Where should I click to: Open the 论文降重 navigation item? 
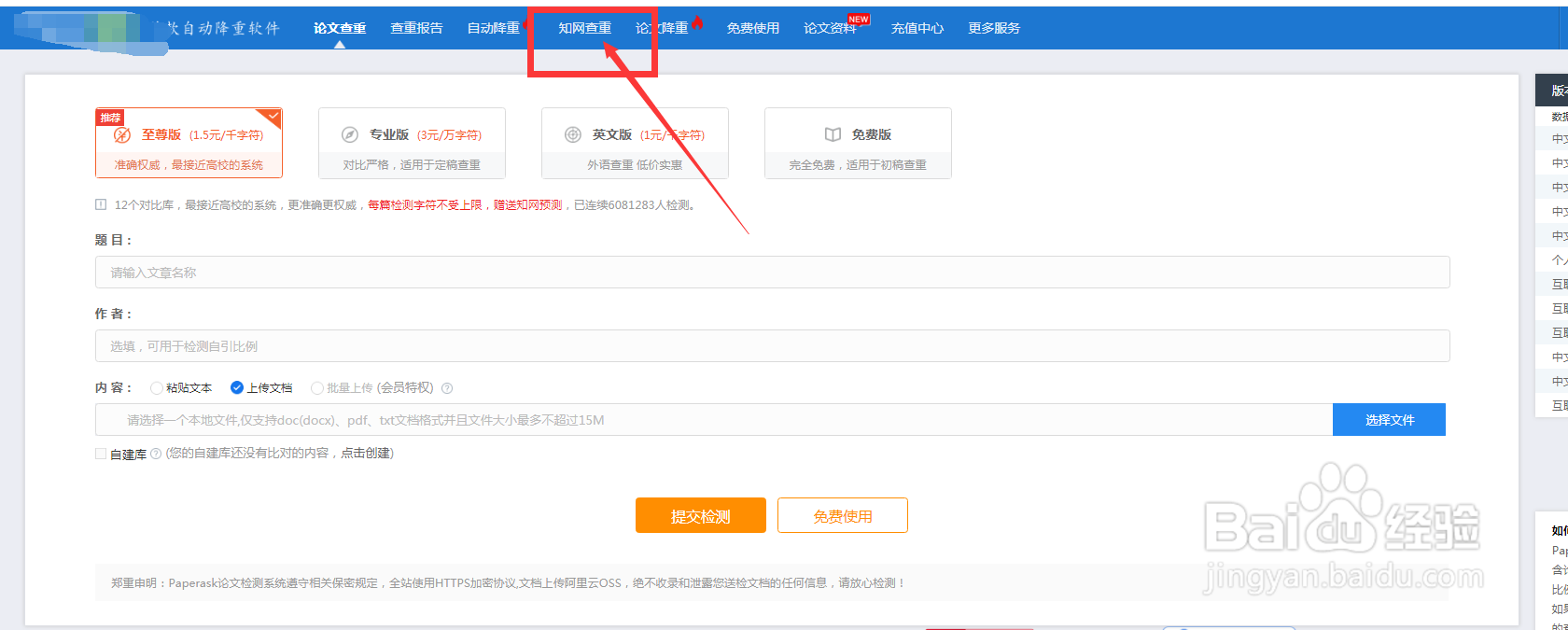click(x=662, y=28)
